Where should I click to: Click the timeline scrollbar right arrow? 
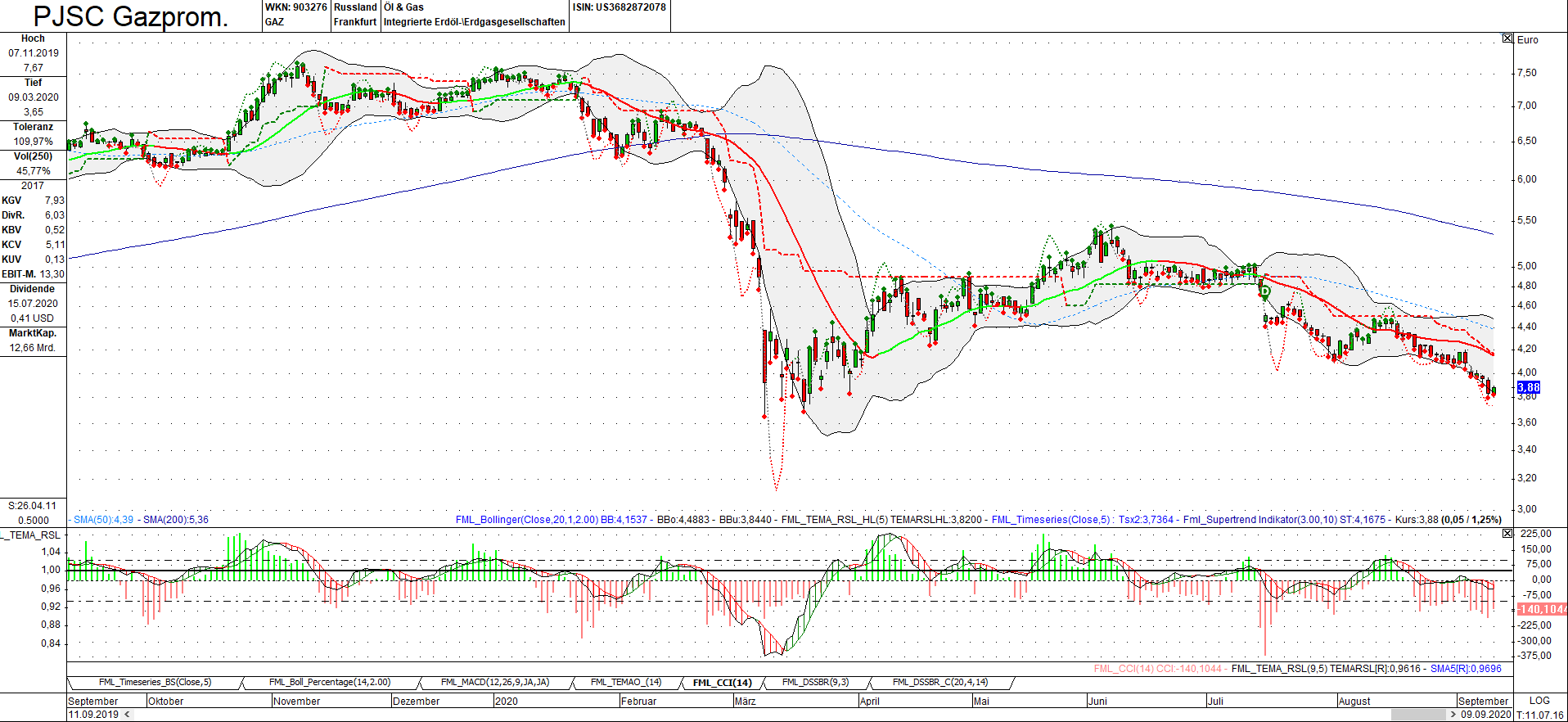coord(1453,715)
